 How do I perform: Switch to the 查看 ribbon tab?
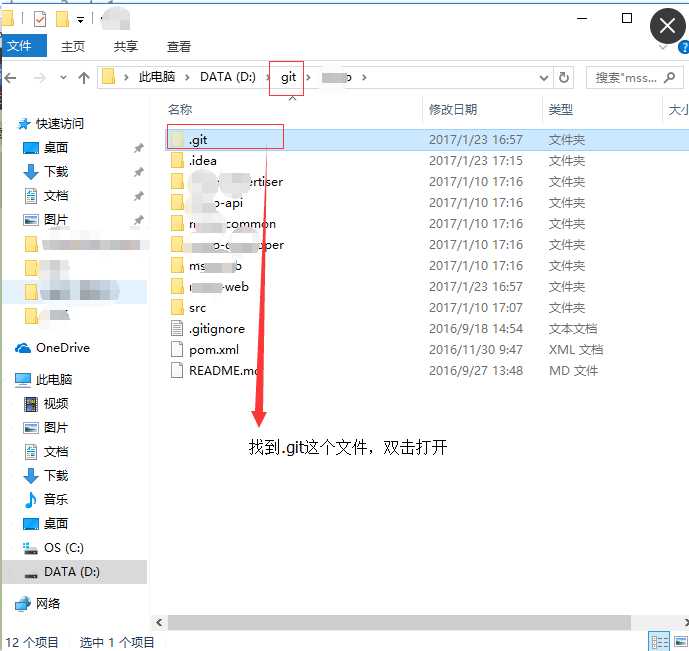pos(179,46)
